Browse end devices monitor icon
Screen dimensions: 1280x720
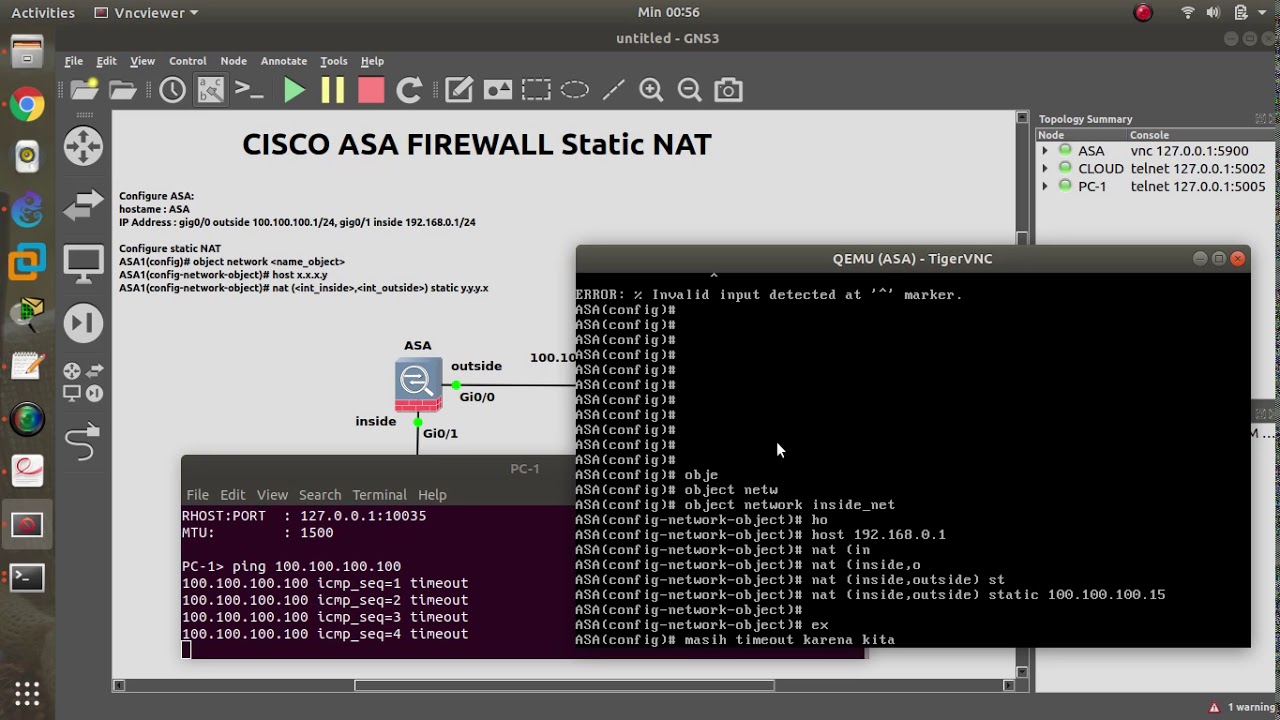coord(83,264)
